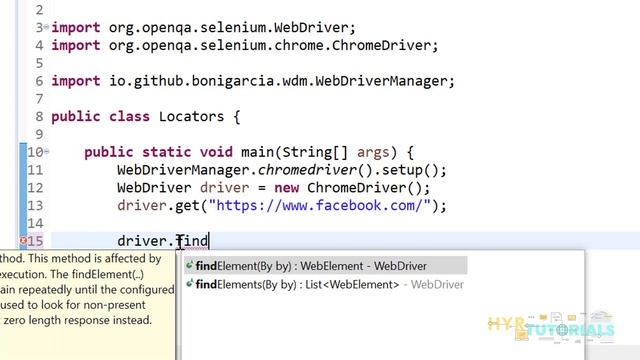The width and height of the screenshot is (640, 360).
Task: Click the WebDriver import on line 3
Action: click(203, 27)
